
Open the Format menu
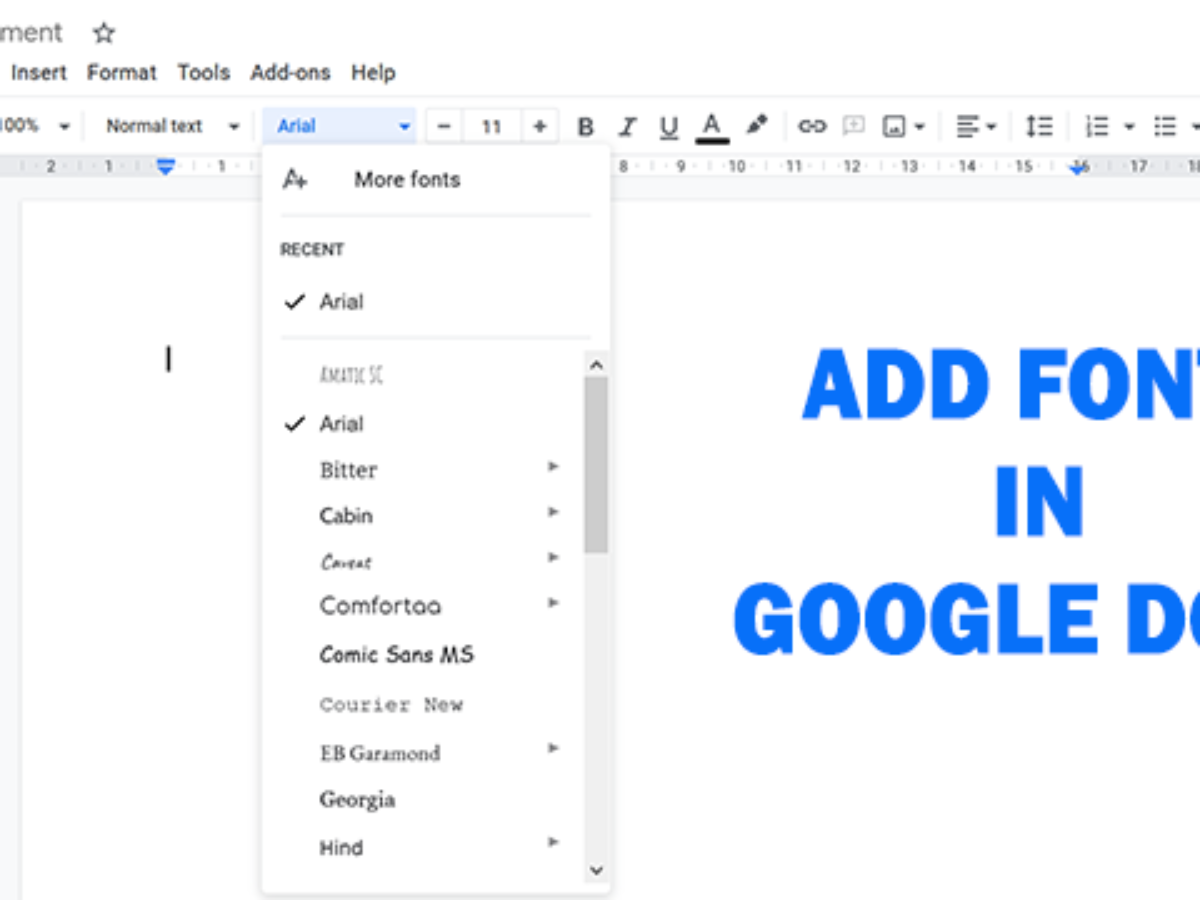tap(122, 73)
